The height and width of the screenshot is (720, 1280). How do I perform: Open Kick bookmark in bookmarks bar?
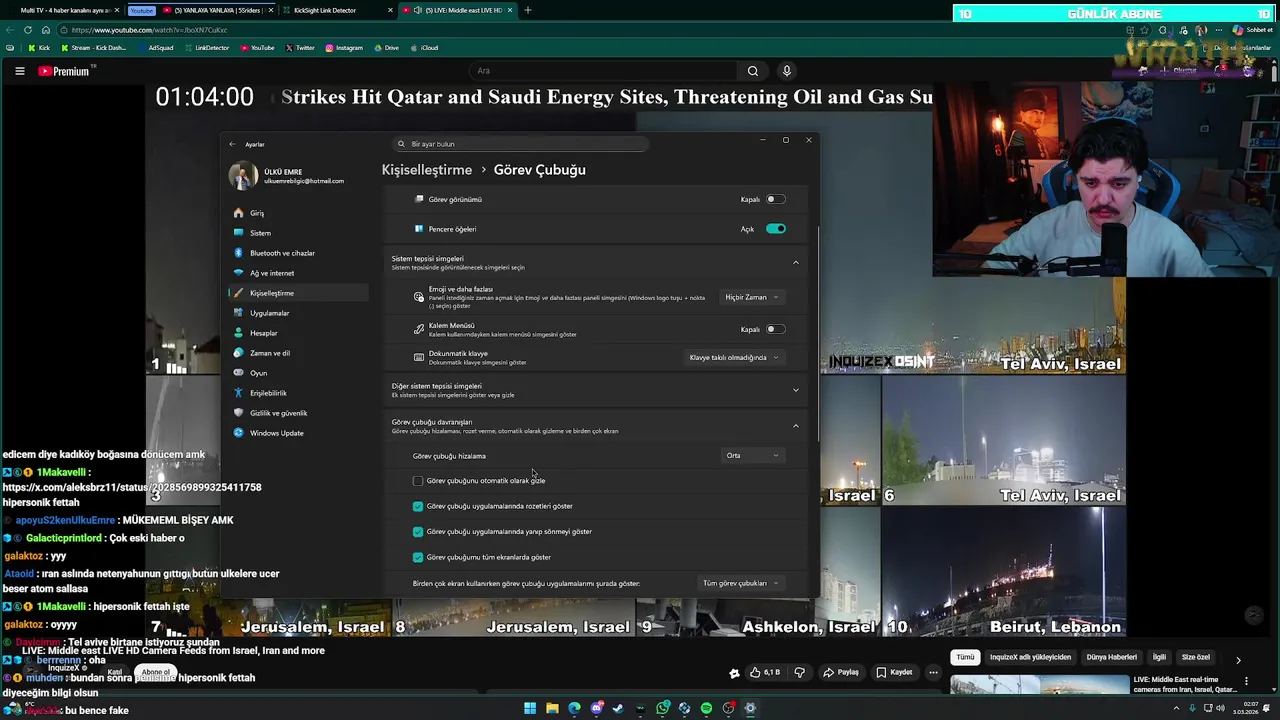tap(38, 47)
